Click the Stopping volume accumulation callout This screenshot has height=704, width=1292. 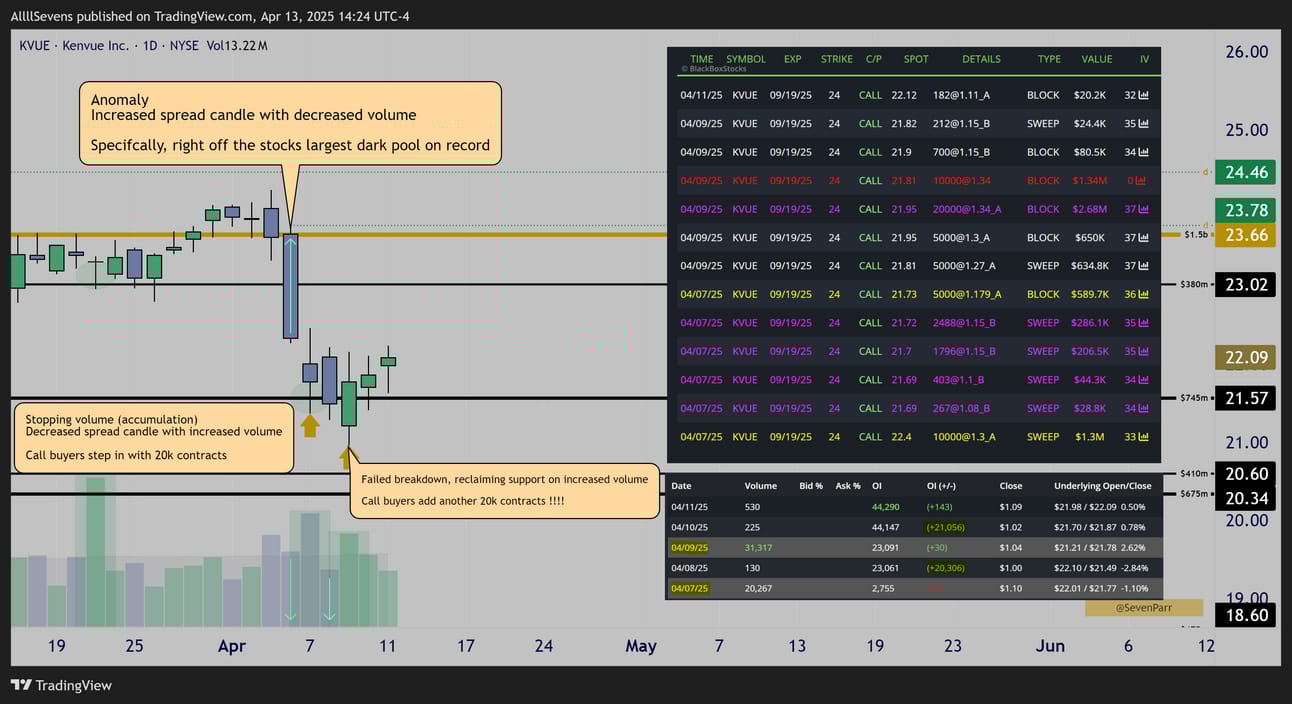click(x=153, y=437)
